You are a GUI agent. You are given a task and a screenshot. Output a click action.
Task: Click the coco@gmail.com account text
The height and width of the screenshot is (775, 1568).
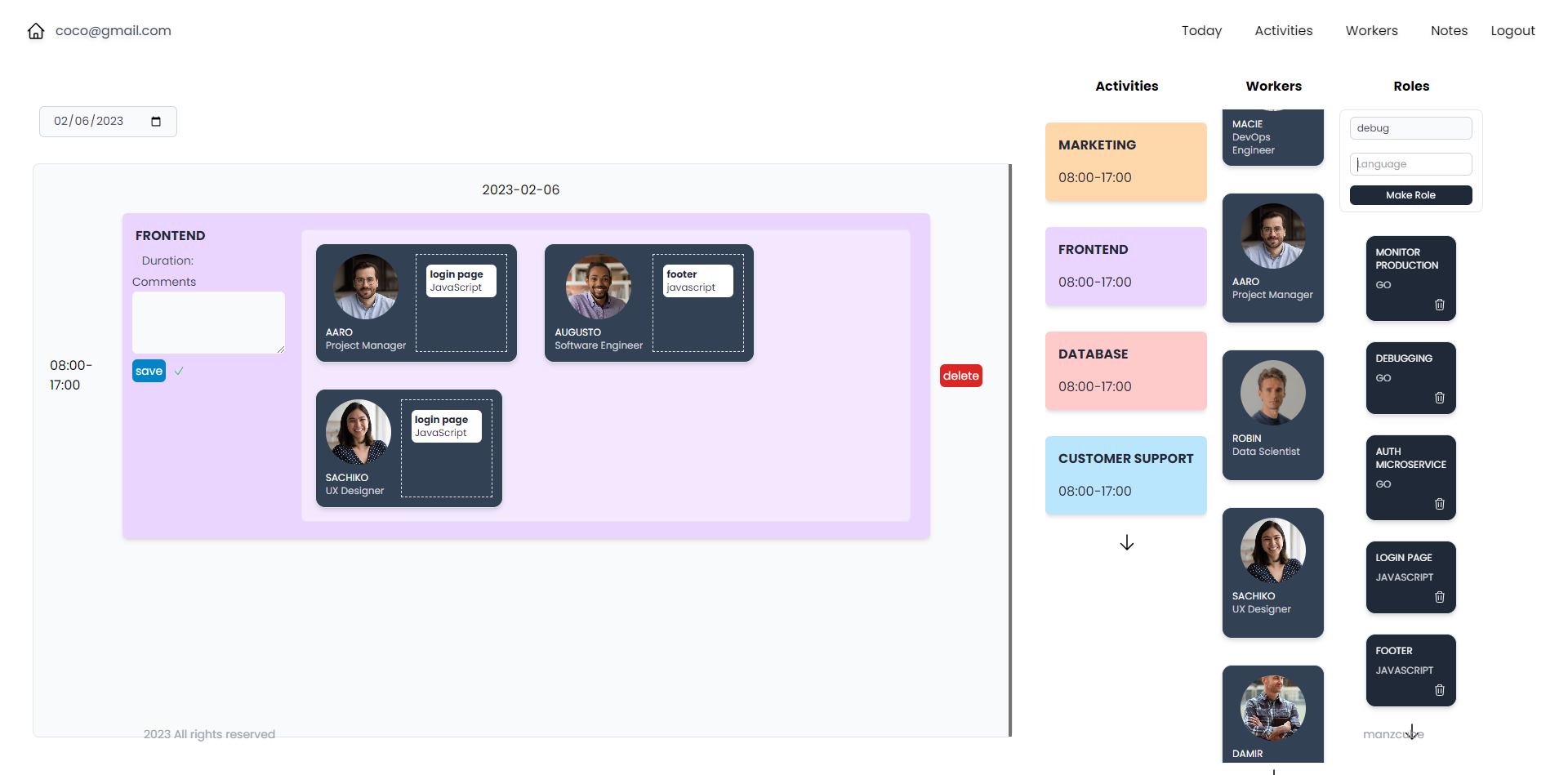click(114, 31)
